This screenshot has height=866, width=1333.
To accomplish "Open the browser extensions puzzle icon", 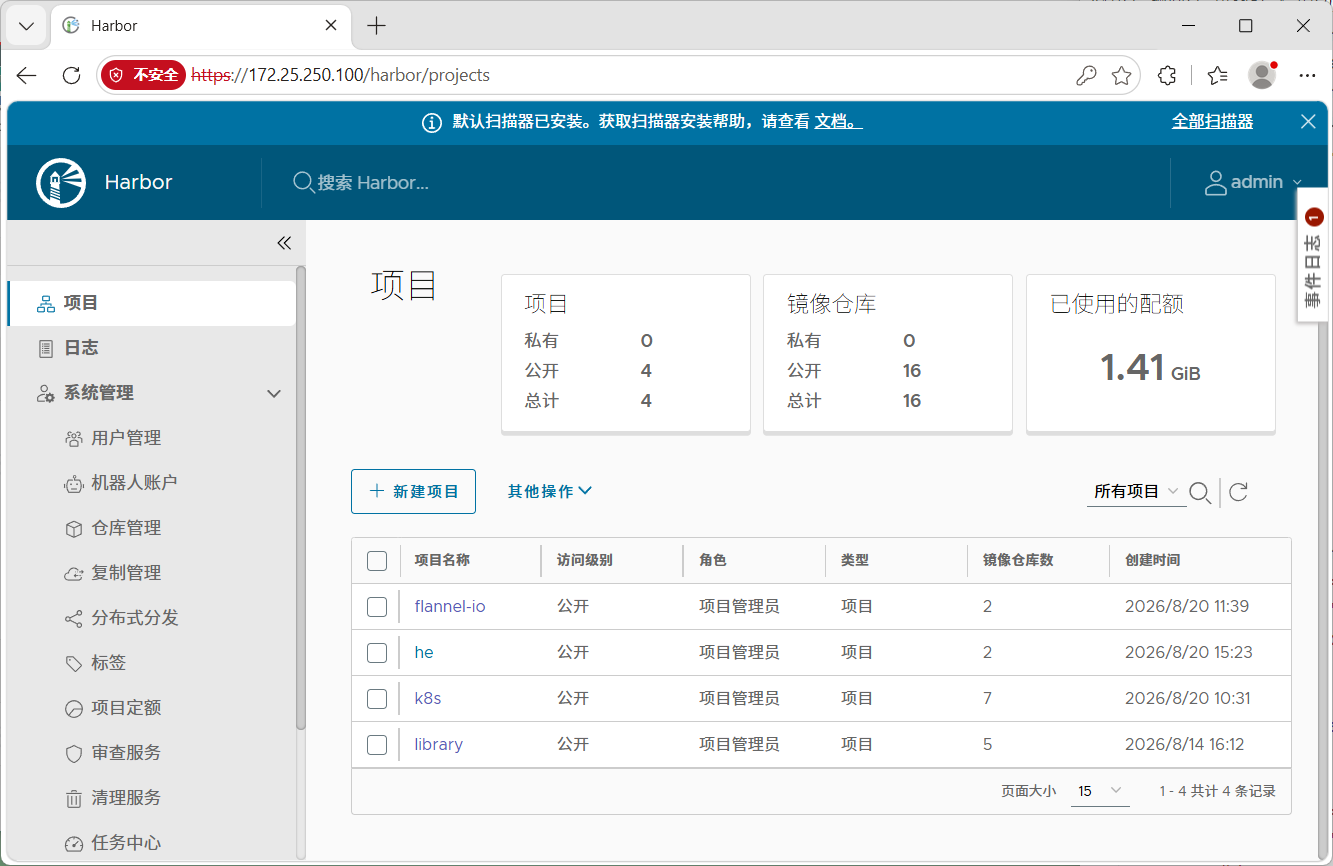I will point(1166,75).
